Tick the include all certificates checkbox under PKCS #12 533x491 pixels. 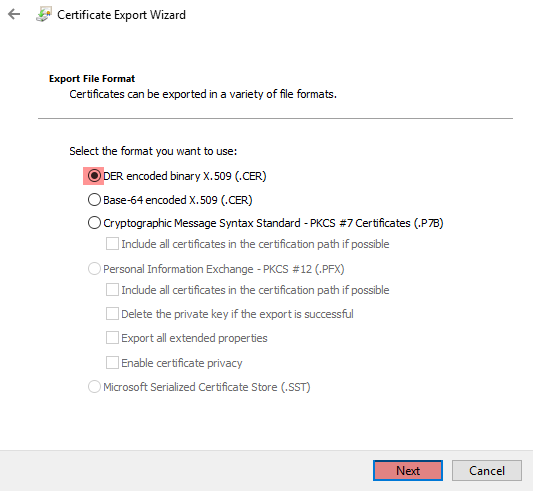tap(112, 290)
